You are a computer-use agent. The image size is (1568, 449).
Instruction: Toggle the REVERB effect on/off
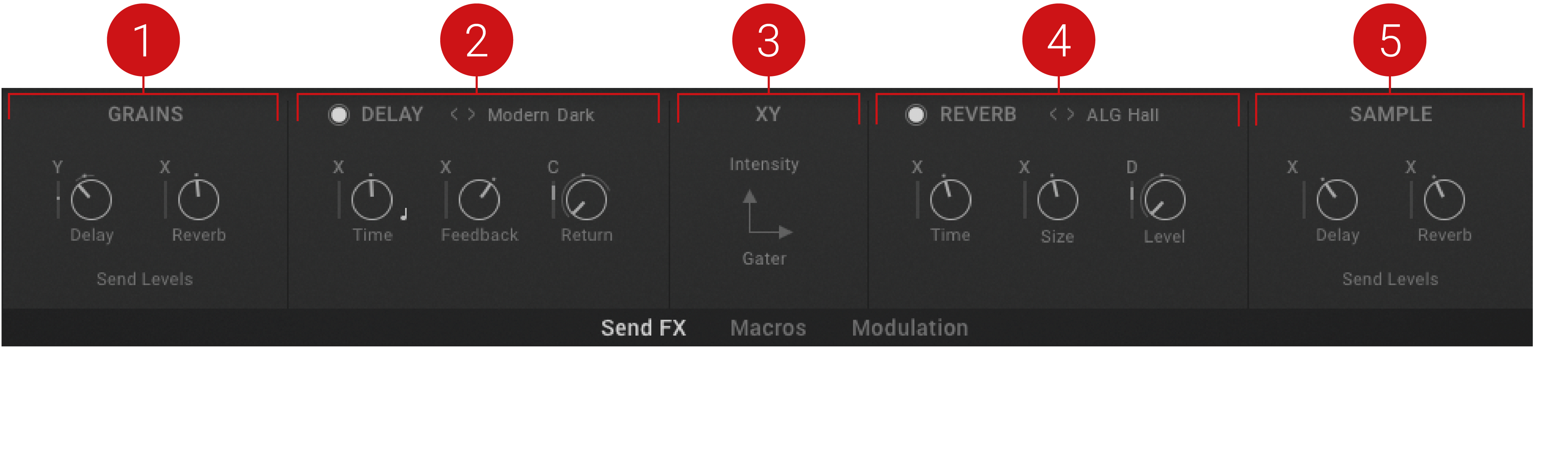click(x=916, y=115)
